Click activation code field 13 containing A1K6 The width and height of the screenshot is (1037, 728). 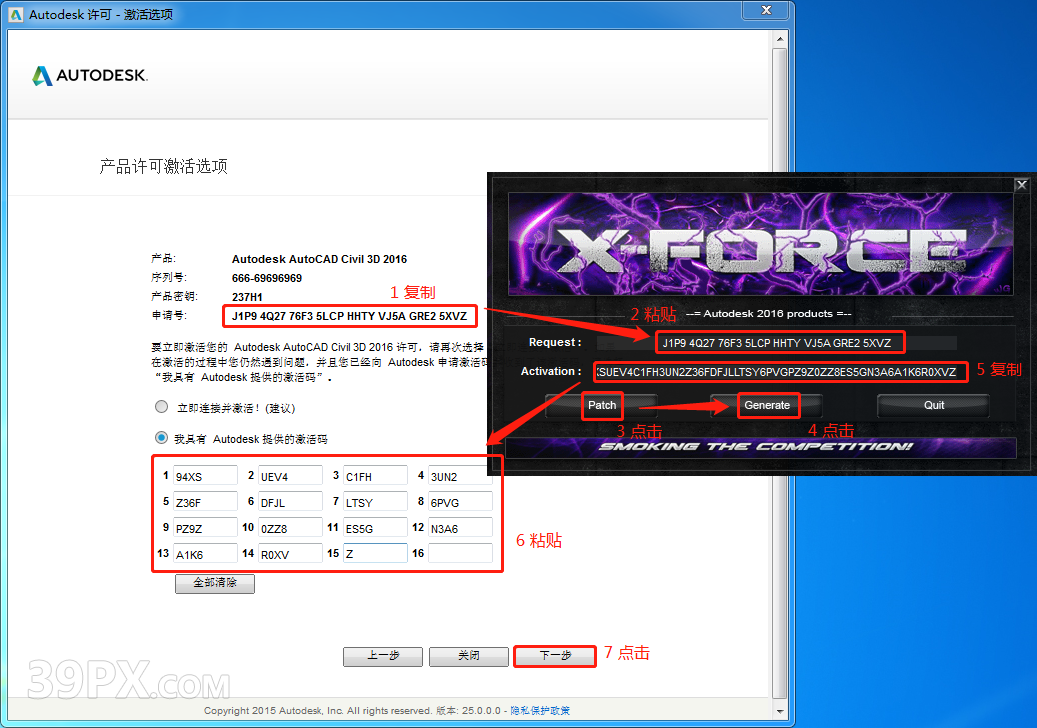(205, 553)
